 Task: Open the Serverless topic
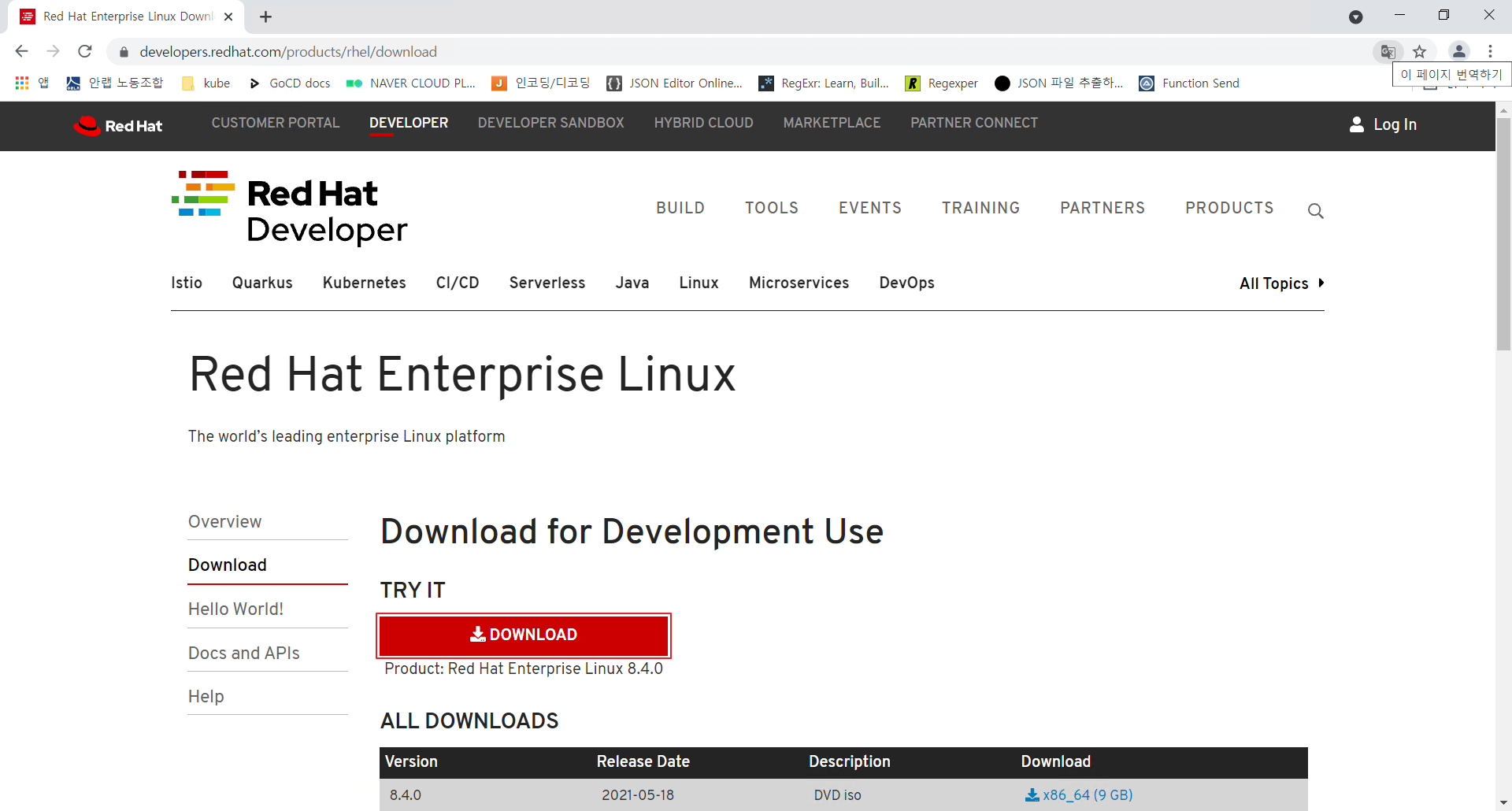[547, 283]
